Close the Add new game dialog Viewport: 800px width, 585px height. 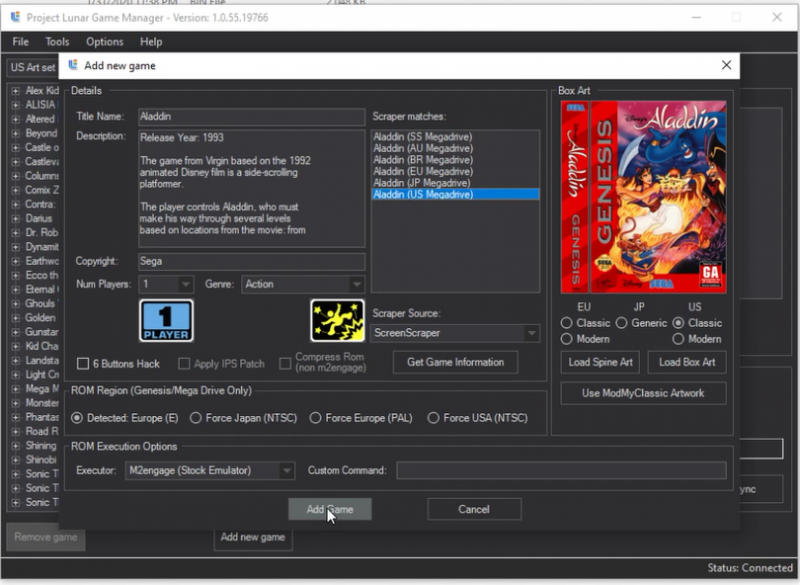coord(727,65)
